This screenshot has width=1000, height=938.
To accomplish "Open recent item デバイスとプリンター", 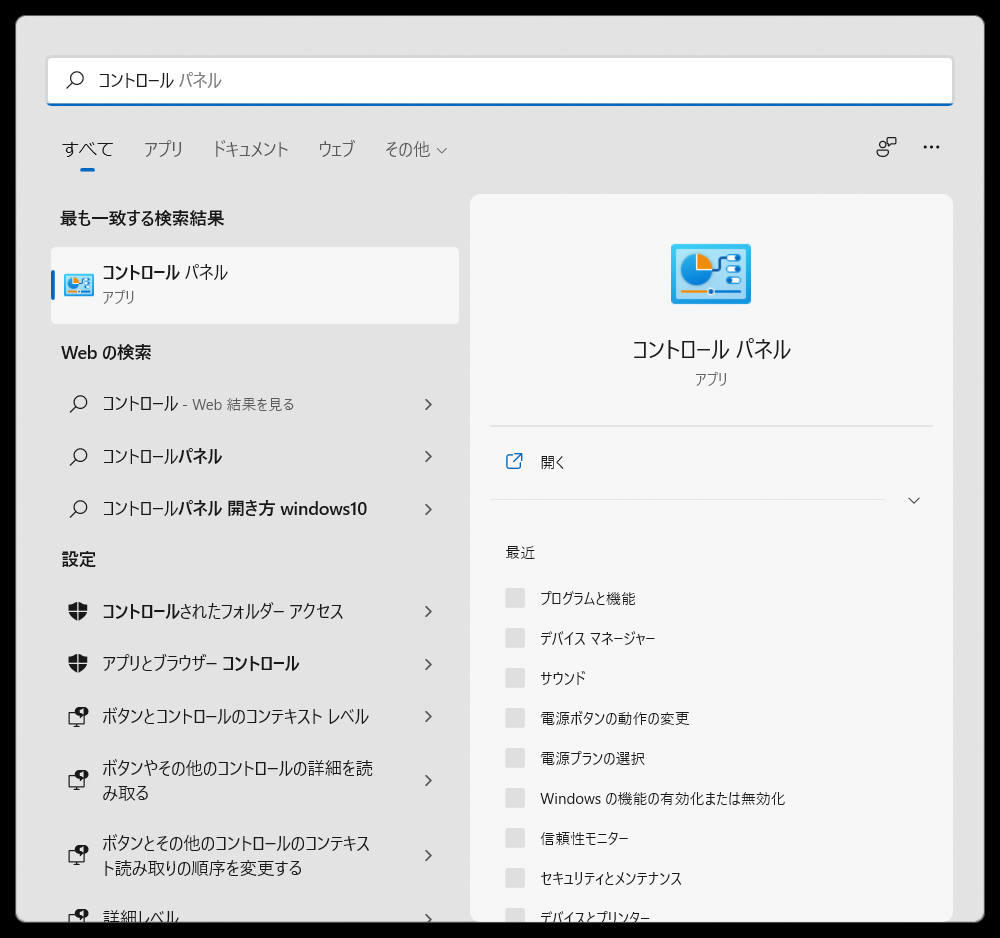I will pos(594,916).
